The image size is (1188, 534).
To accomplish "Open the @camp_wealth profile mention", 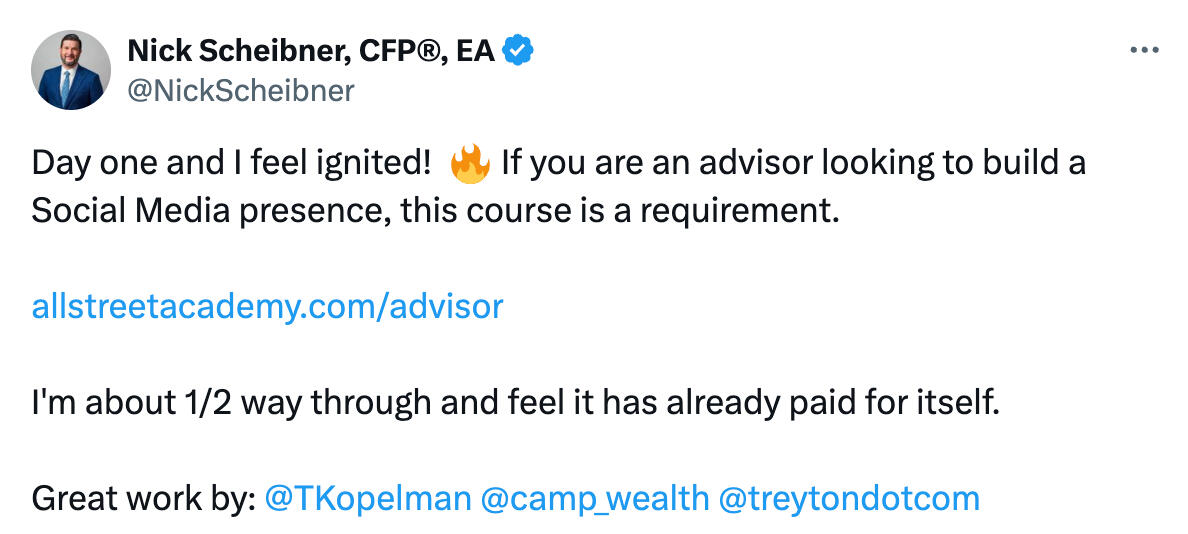I will (x=594, y=498).
